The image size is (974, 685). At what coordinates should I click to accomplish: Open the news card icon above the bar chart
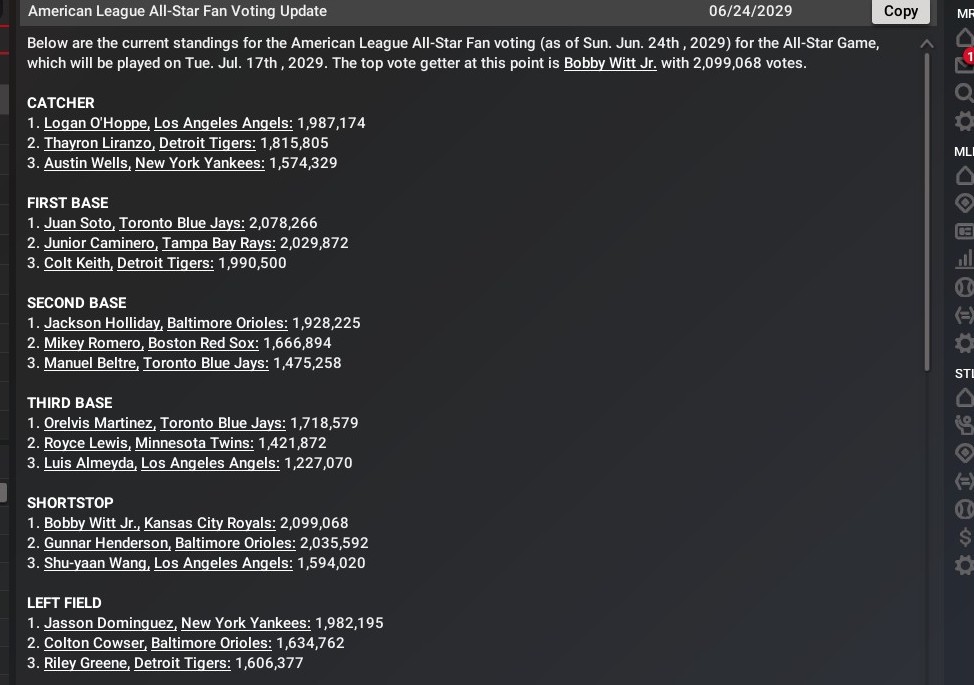pos(964,231)
